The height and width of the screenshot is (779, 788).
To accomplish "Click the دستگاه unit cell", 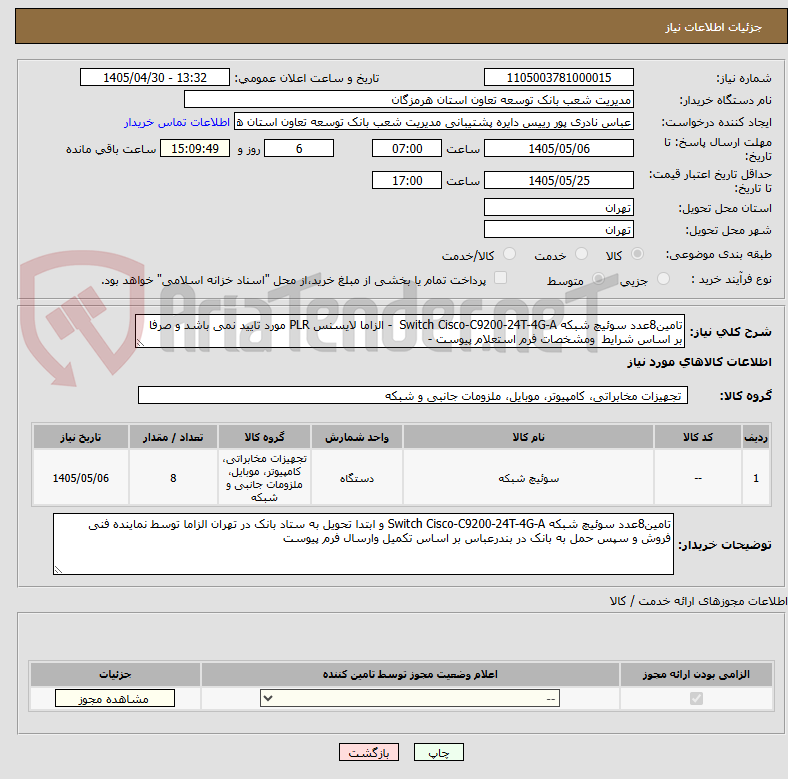I will 357,478.
